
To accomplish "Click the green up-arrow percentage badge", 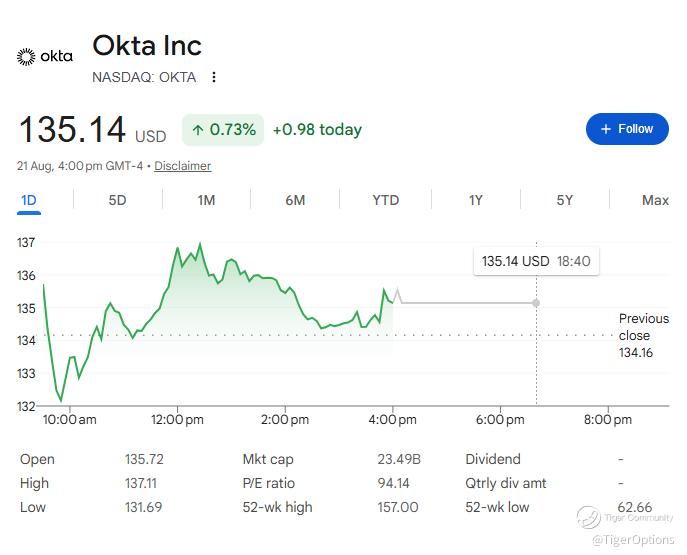I will coord(223,130).
